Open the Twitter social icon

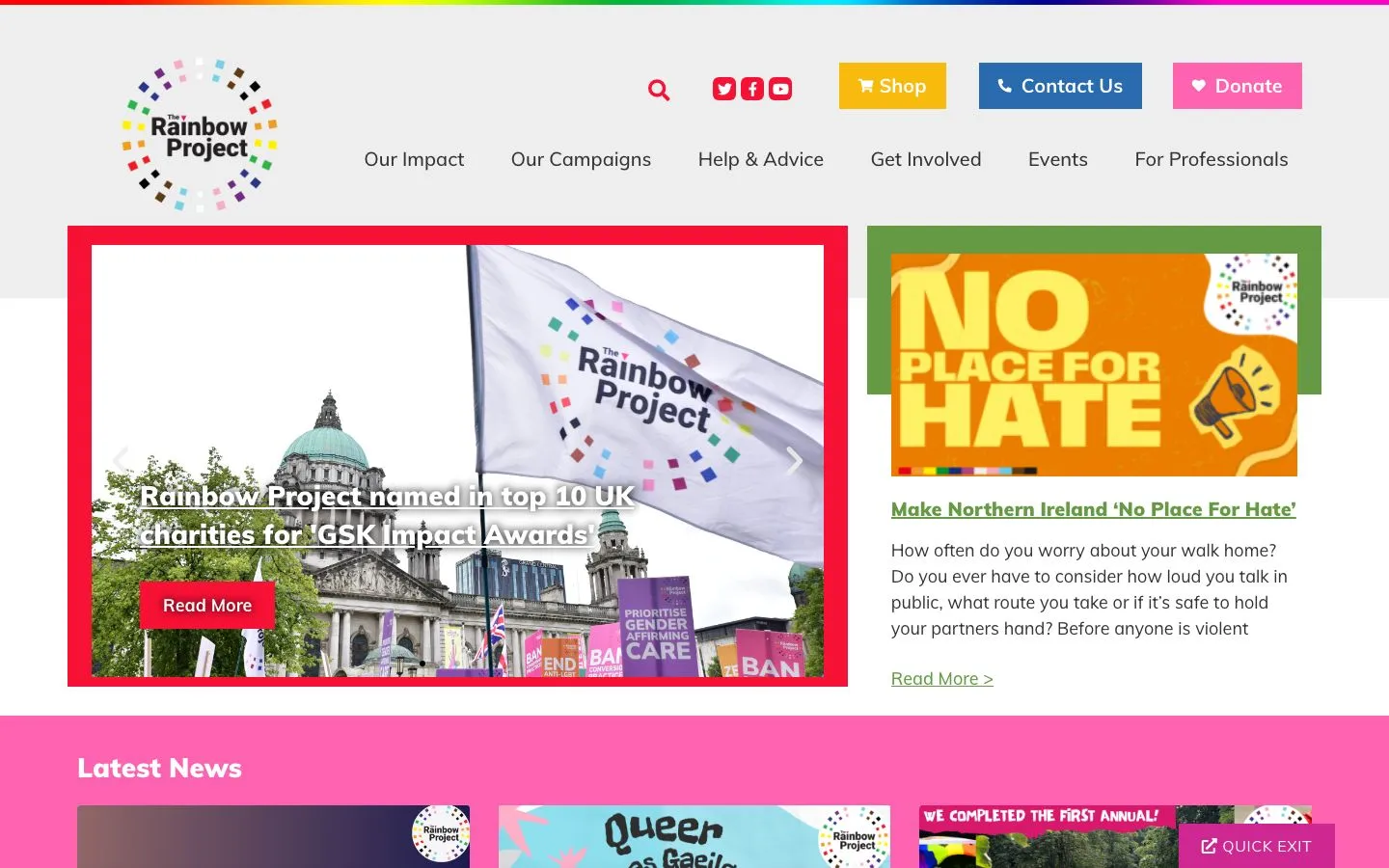(x=724, y=89)
